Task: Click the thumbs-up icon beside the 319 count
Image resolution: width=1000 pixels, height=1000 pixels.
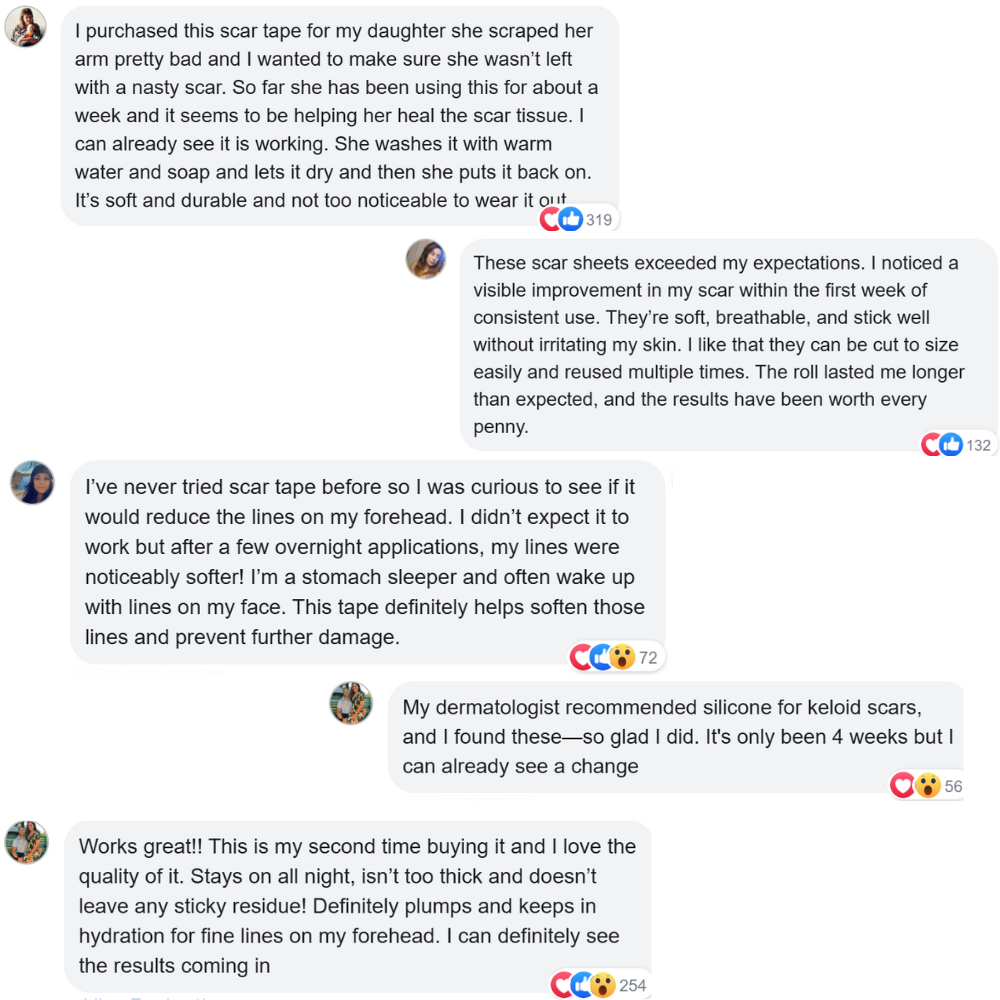Action: [x=571, y=219]
